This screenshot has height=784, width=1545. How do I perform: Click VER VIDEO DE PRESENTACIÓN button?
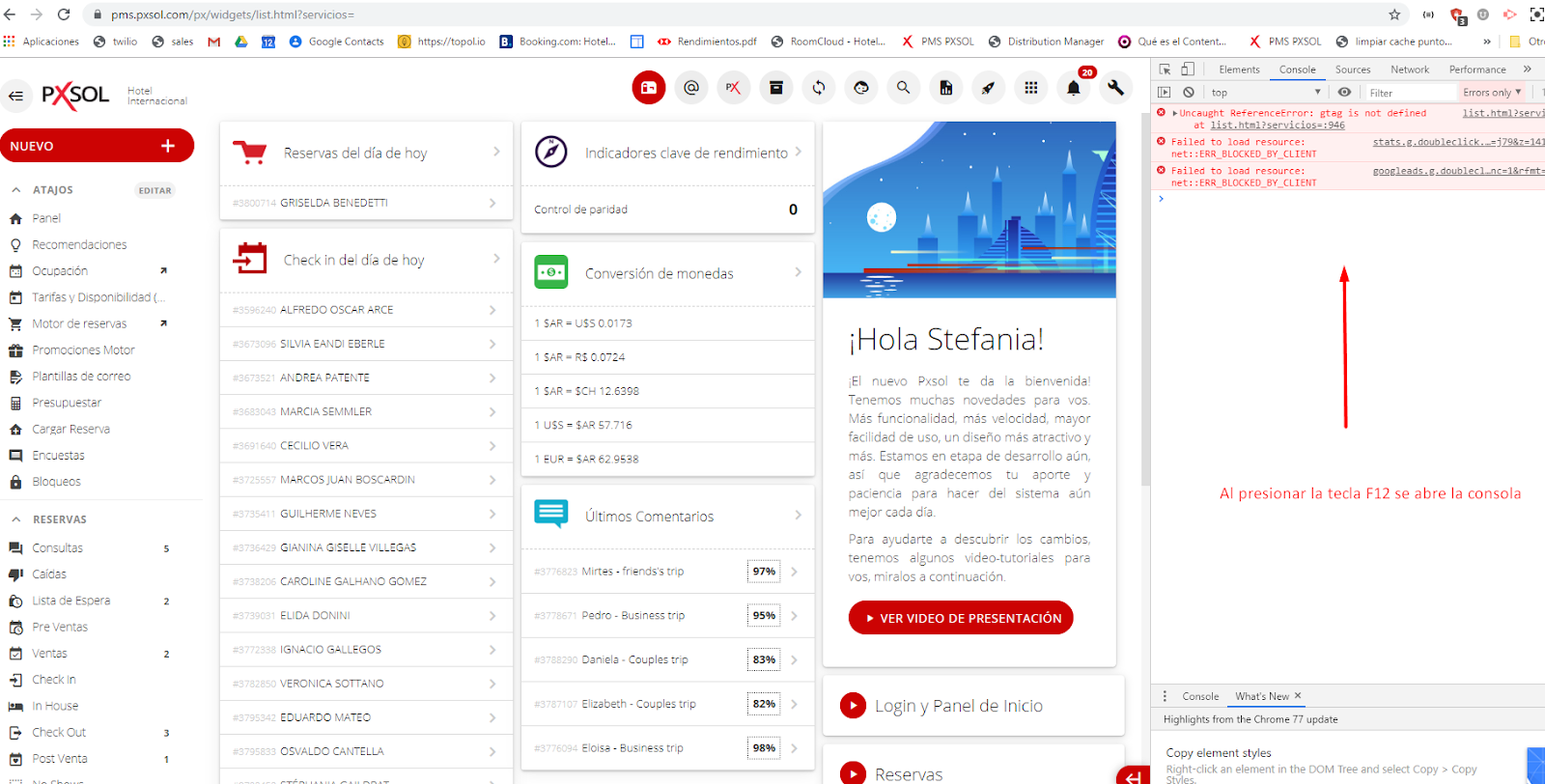pos(961,618)
